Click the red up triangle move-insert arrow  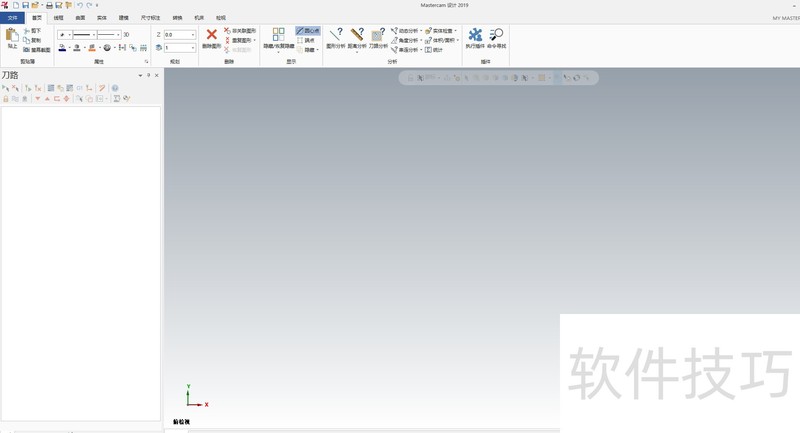click(47, 99)
